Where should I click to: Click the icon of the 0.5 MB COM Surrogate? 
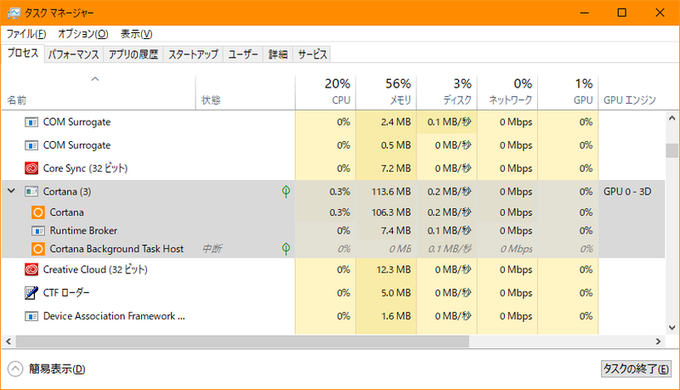[x=31, y=145]
